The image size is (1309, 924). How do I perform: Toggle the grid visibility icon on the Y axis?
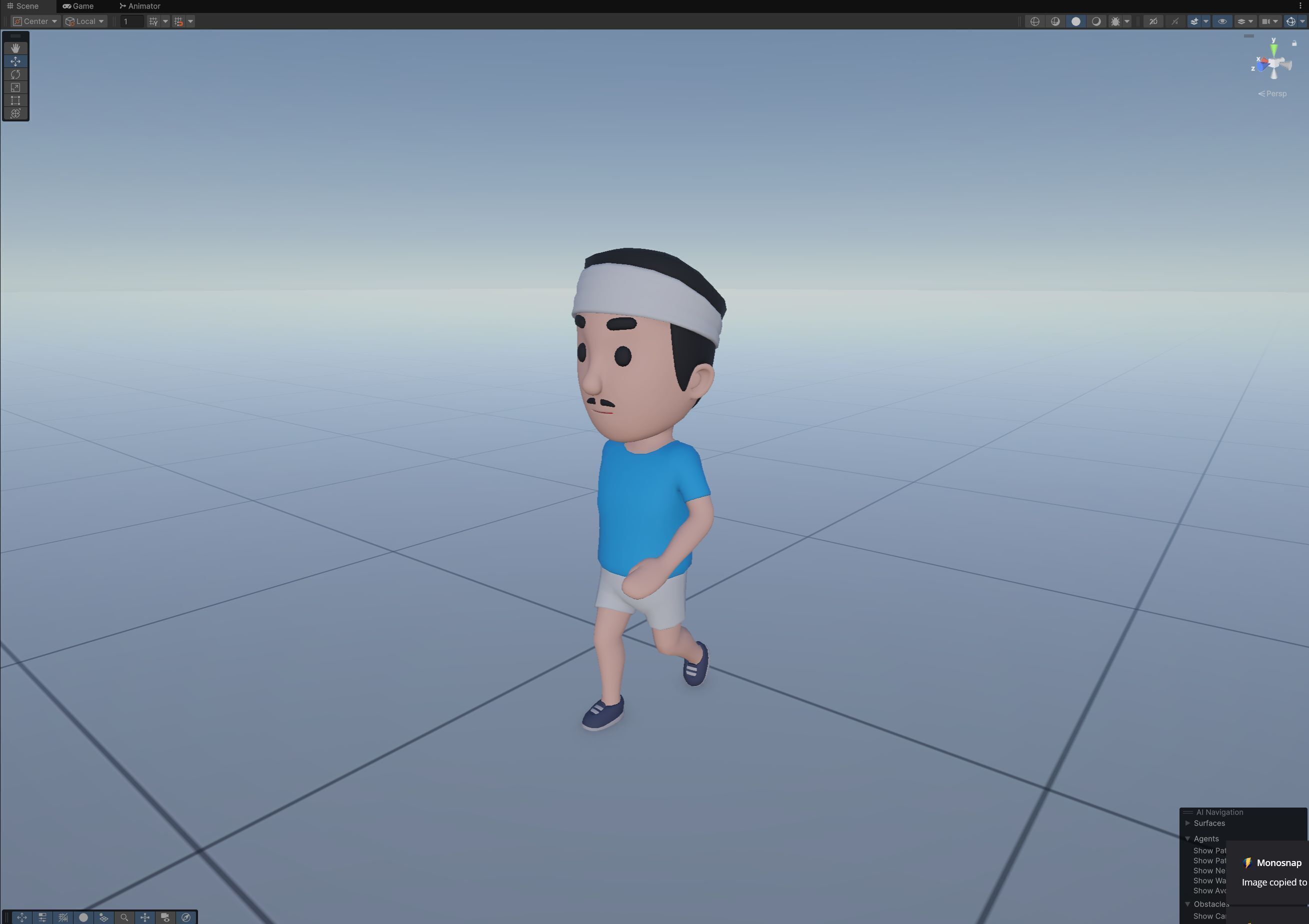pos(153,21)
